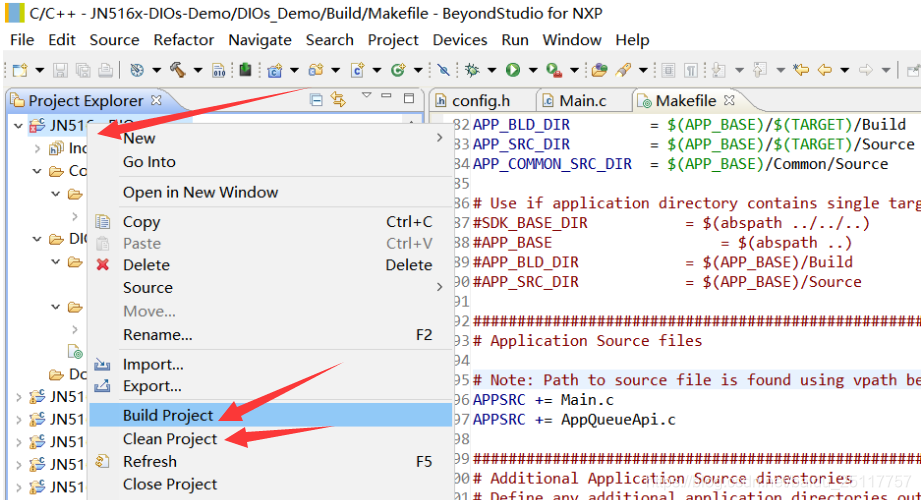Click the Debug bug icon
Screen dimensions: 921x500
[x=472, y=71]
